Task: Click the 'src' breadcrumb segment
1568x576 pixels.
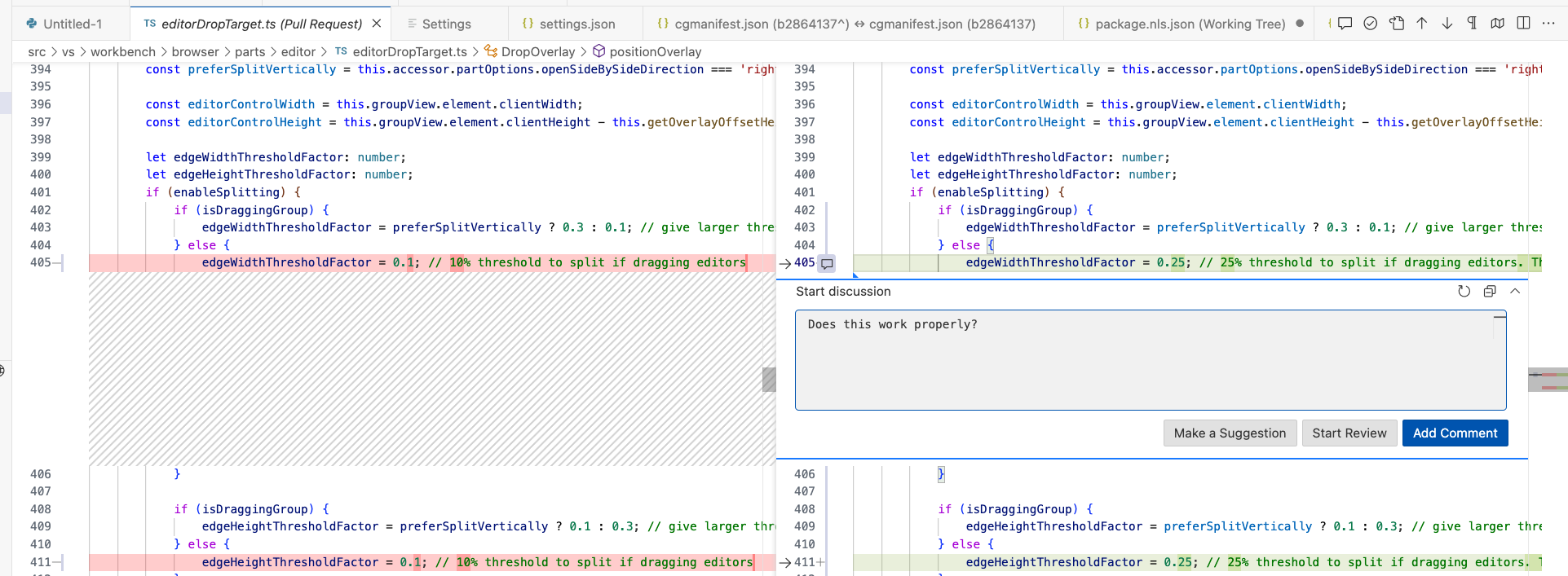Action: 37,52
